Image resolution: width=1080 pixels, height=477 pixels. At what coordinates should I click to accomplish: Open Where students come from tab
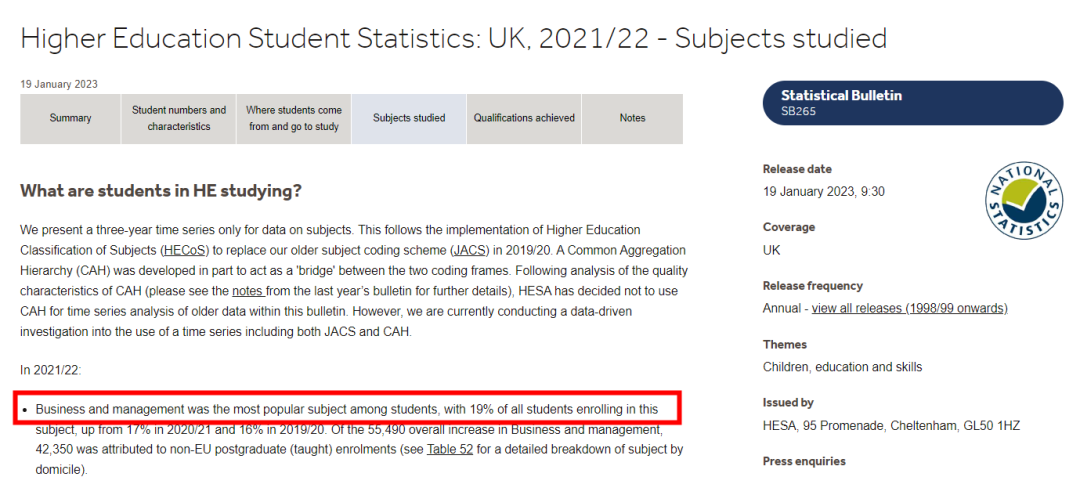coord(294,118)
